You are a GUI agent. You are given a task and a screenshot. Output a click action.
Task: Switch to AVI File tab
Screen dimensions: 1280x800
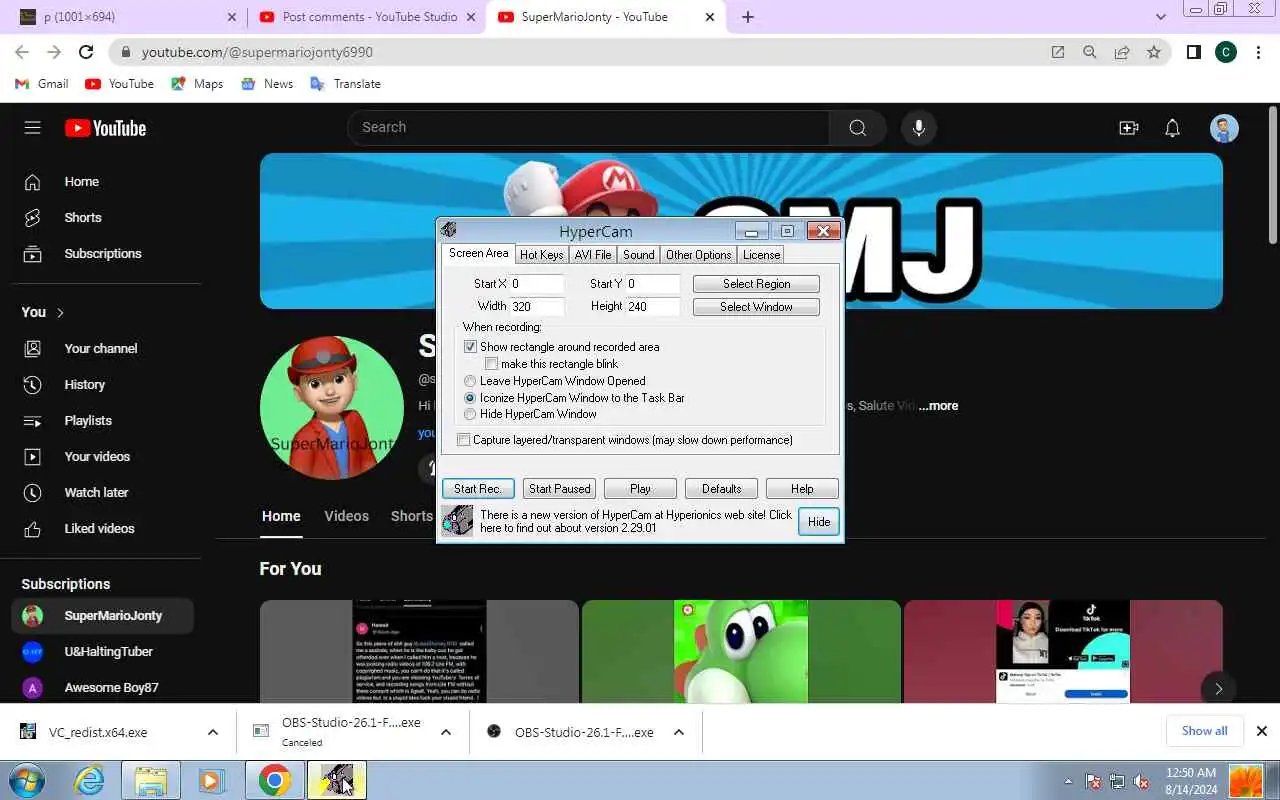tap(593, 255)
